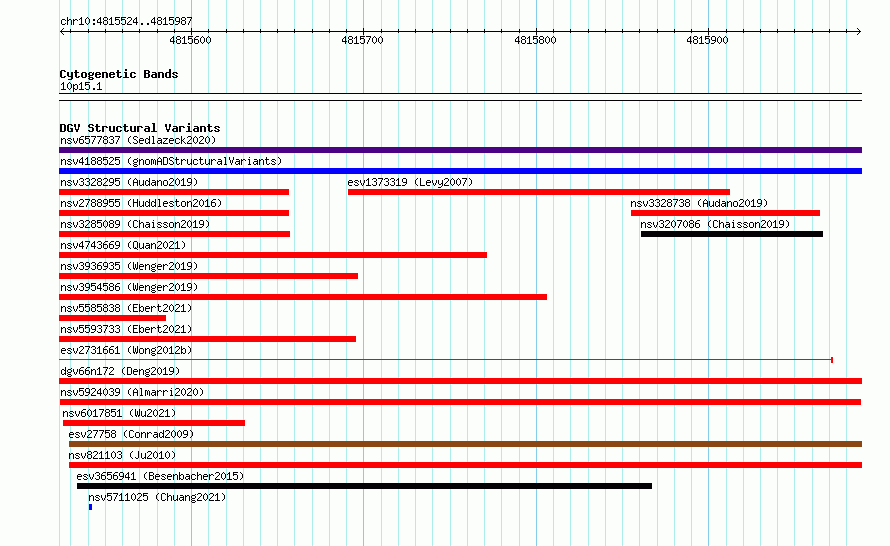Click the tiny blue nsv5711025 marker

tap(90, 507)
